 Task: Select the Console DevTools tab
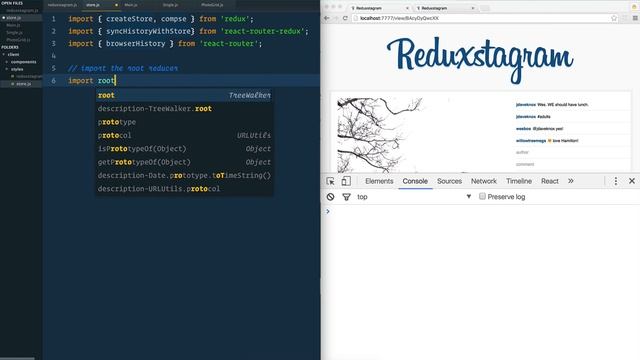(x=415, y=181)
